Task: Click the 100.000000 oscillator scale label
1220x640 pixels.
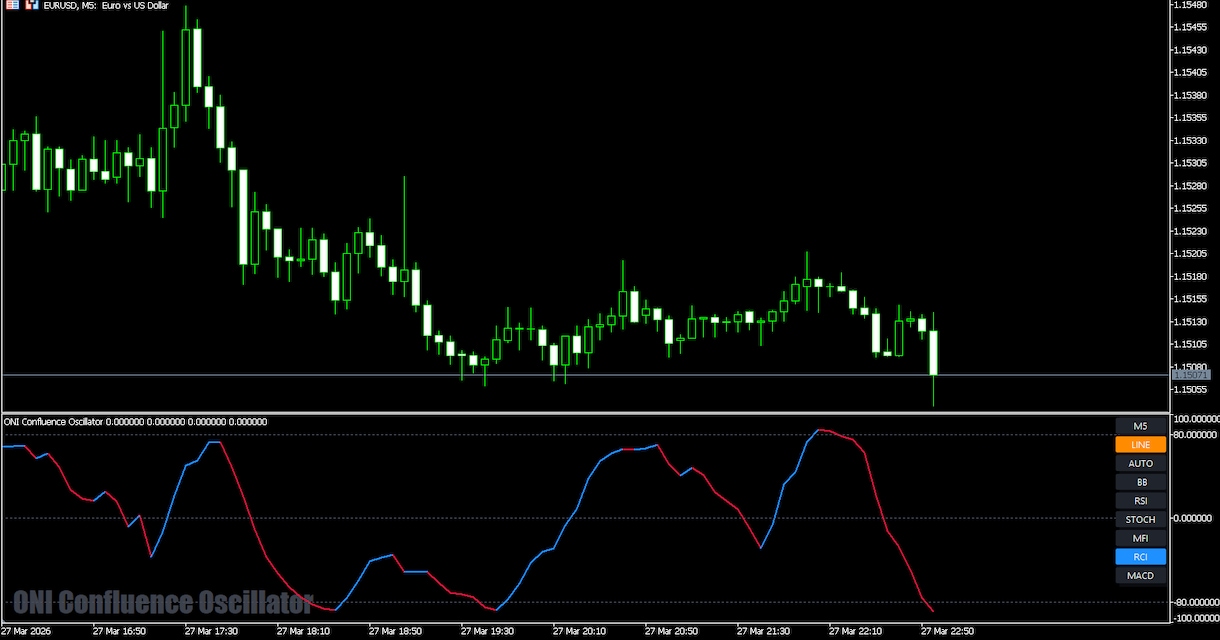Action: pyautogui.click(x=1195, y=420)
